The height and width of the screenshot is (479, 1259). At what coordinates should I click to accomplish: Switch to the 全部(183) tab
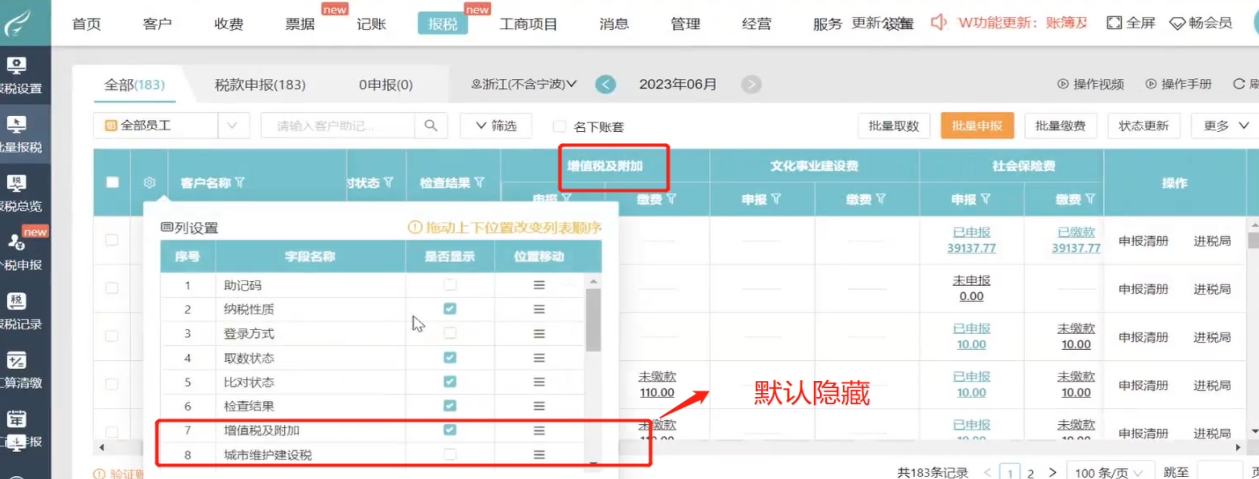(x=134, y=85)
